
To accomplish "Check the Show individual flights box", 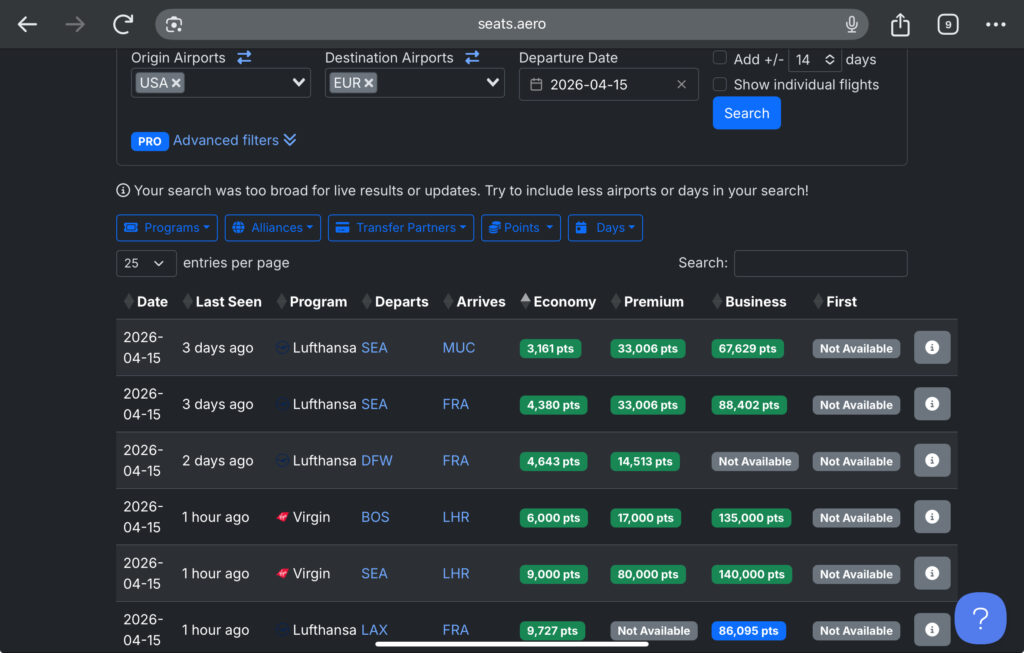I will click(x=720, y=84).
